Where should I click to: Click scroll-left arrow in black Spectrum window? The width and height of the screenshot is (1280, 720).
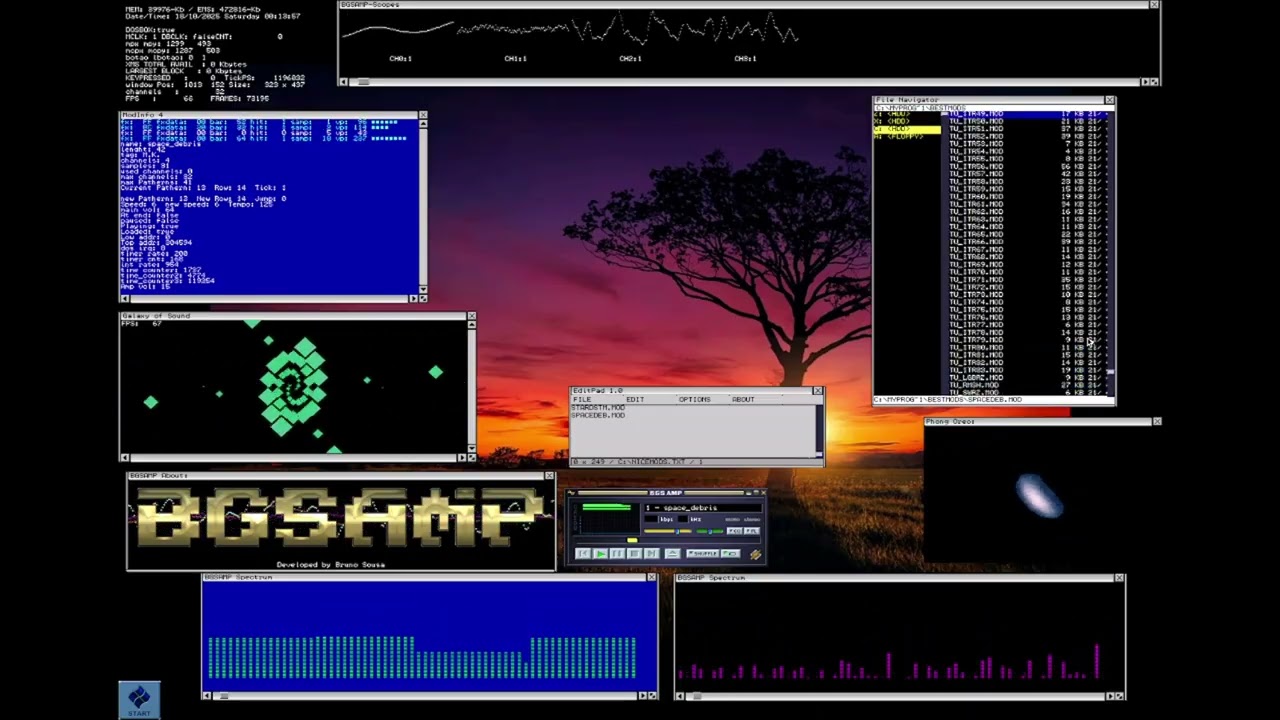[x=681, y=696]
